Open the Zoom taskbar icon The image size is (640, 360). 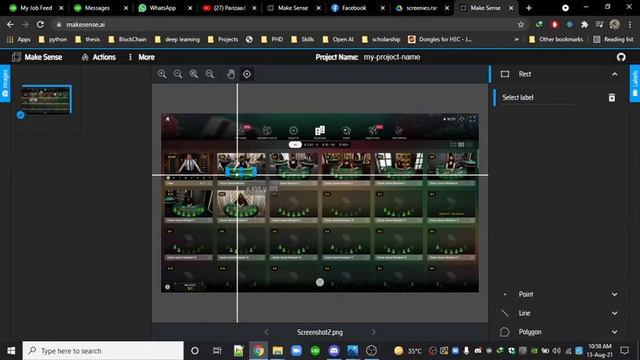pos(296,351)
